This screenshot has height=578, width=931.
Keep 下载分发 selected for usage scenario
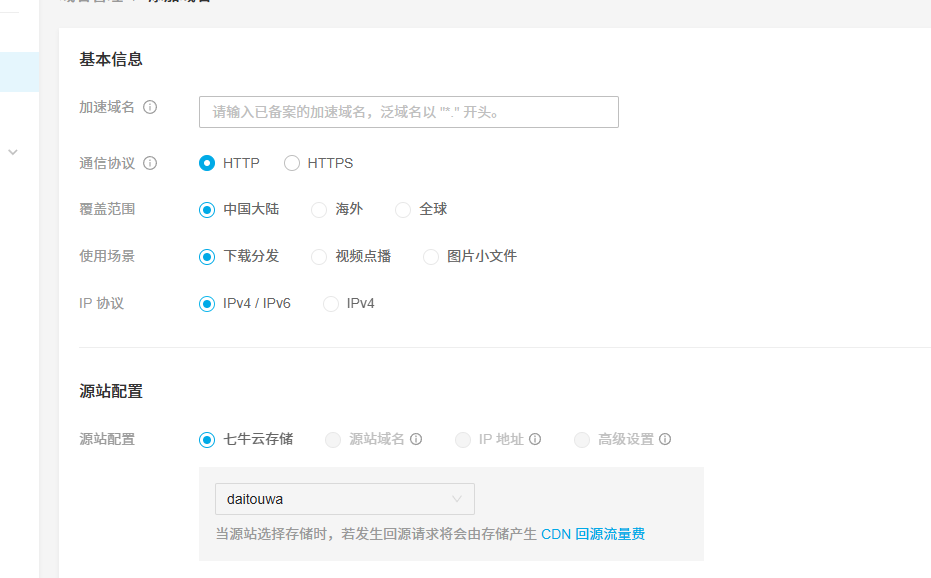click(x=208, y=256)
